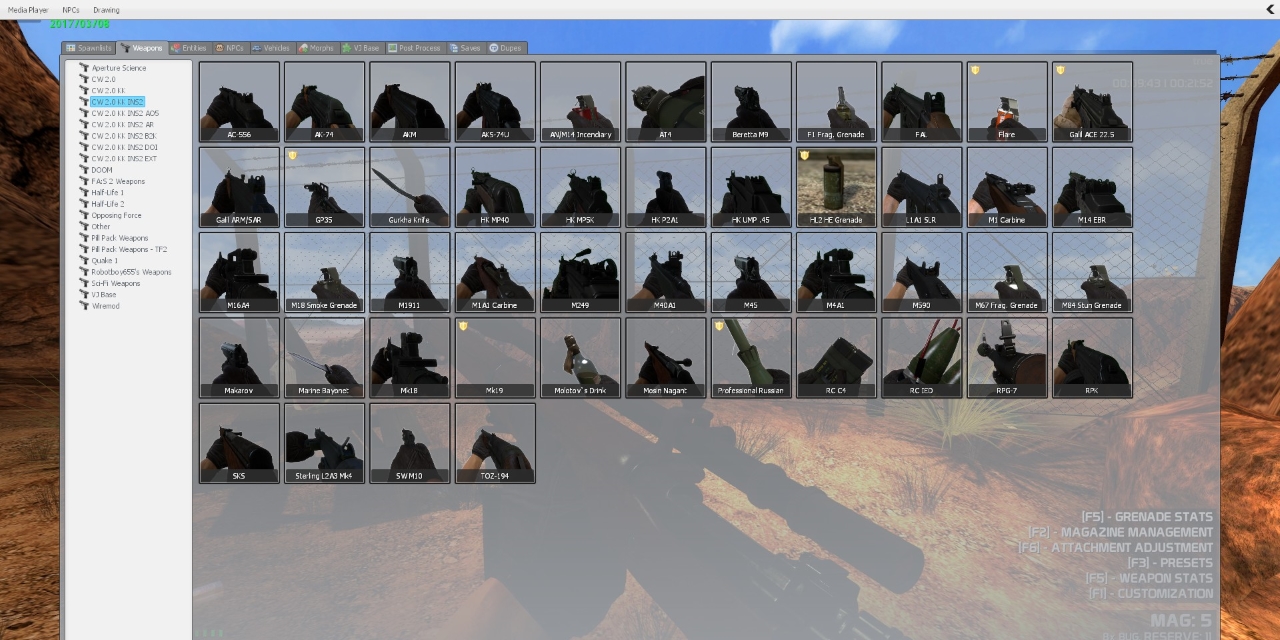Viewport: 1280px width, 640px height.
Task: Choose the HK MP5K weapon
Action: [x=580, y=187]
